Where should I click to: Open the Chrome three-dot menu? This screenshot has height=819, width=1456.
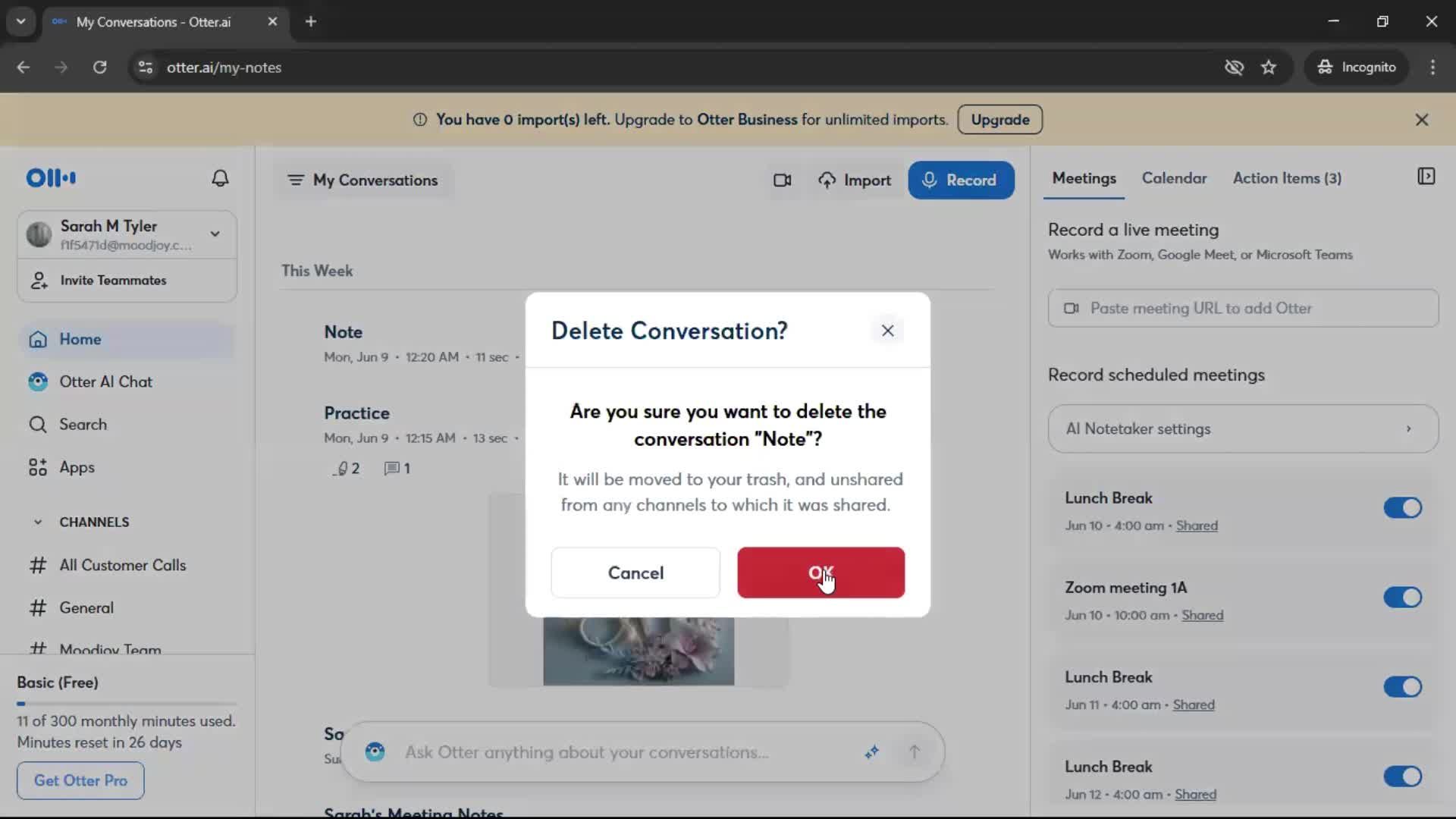(x=1432, y=67)
